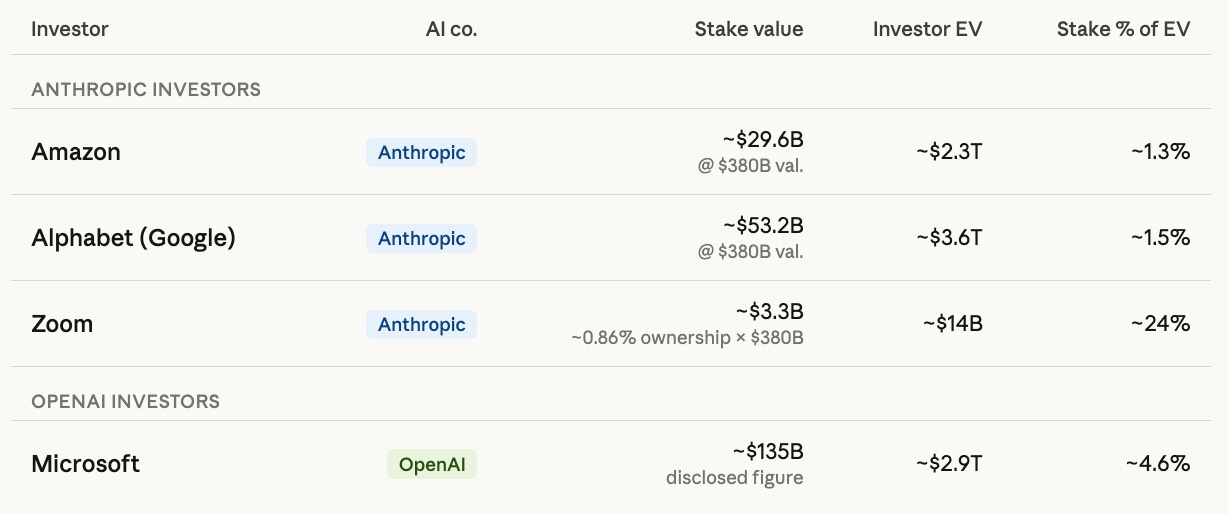Screen dimensions: 1228x514
Task: Click the Microsoft investor name
Action: tap(85, 464)
